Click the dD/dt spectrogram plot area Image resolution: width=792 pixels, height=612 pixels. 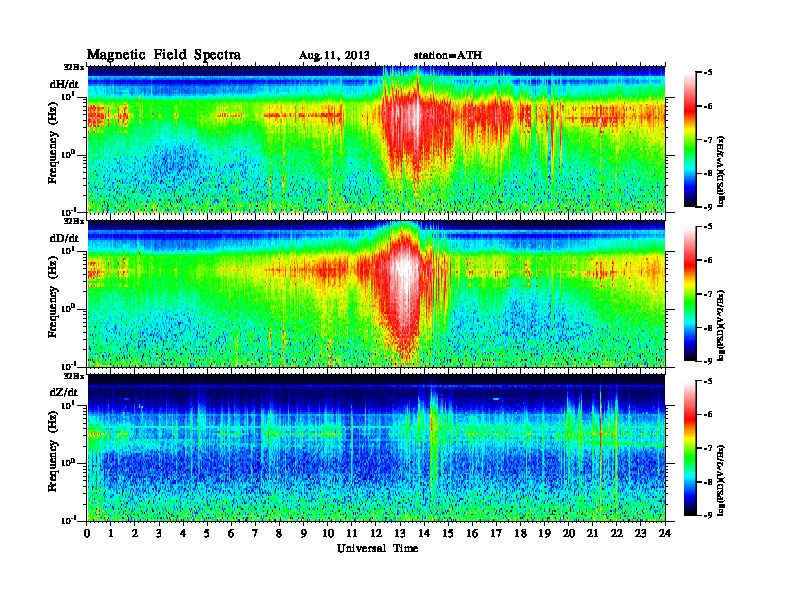376,293
